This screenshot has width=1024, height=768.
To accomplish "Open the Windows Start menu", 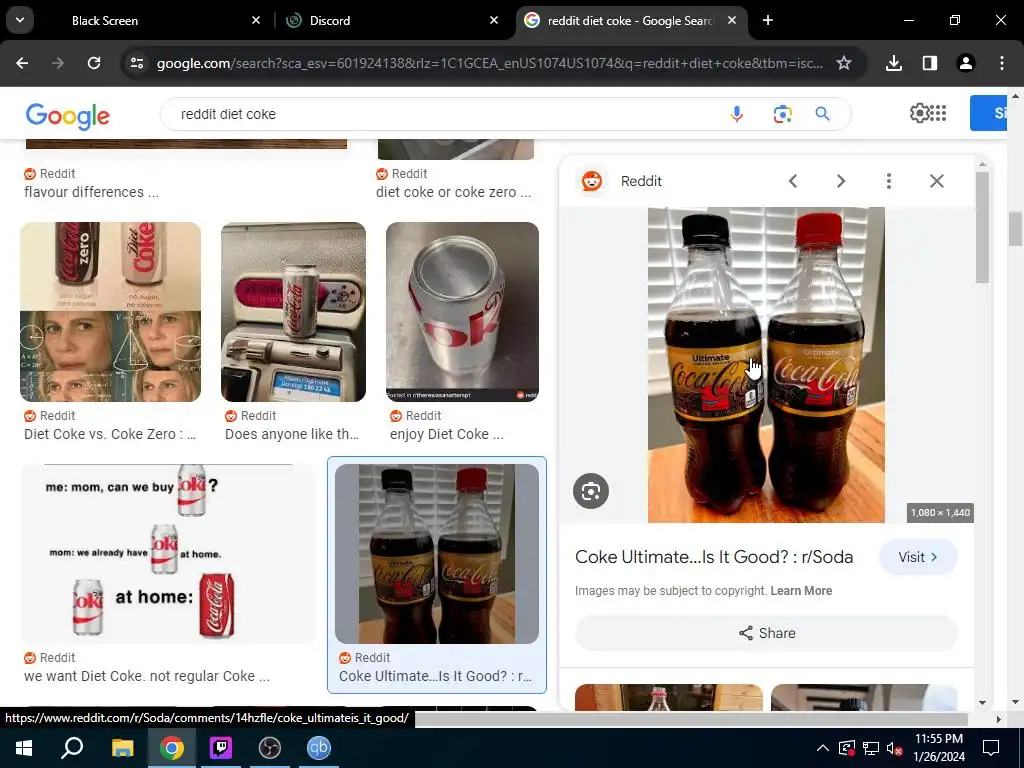I will pos(24,748).
